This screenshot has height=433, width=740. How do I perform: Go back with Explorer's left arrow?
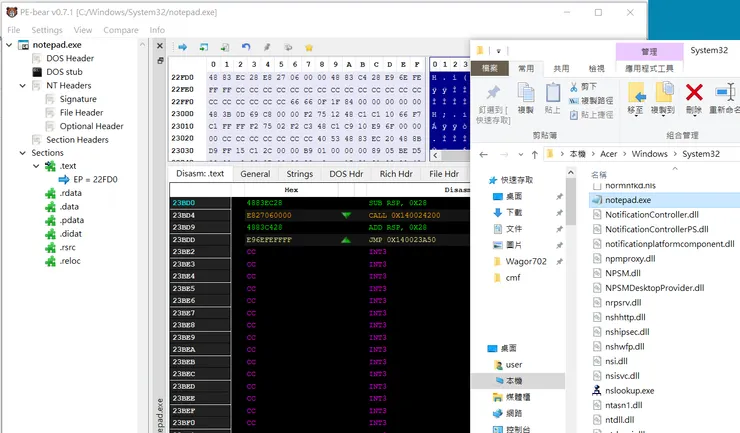click(483, 154)
